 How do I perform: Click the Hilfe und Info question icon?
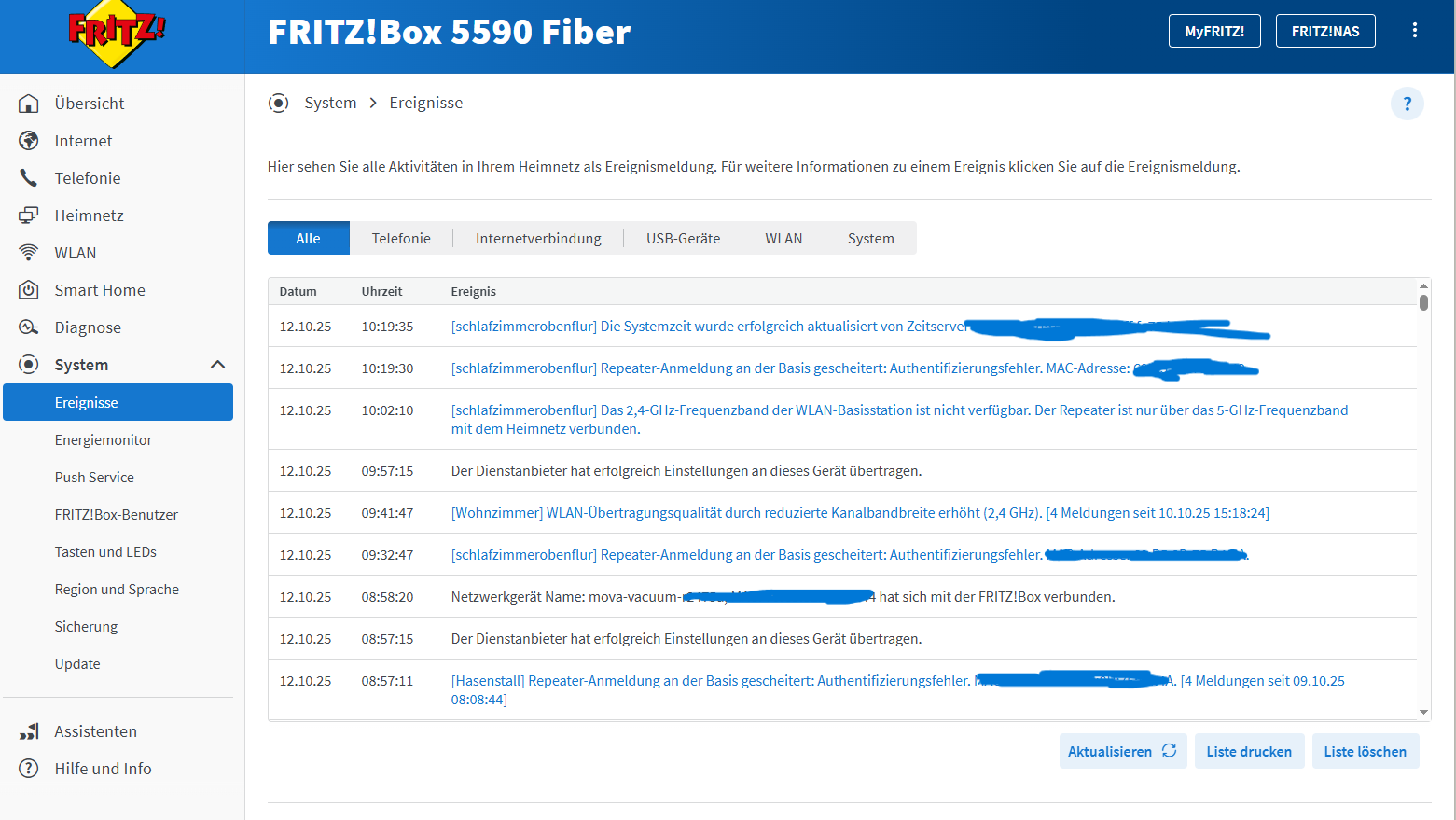(29, 769)
